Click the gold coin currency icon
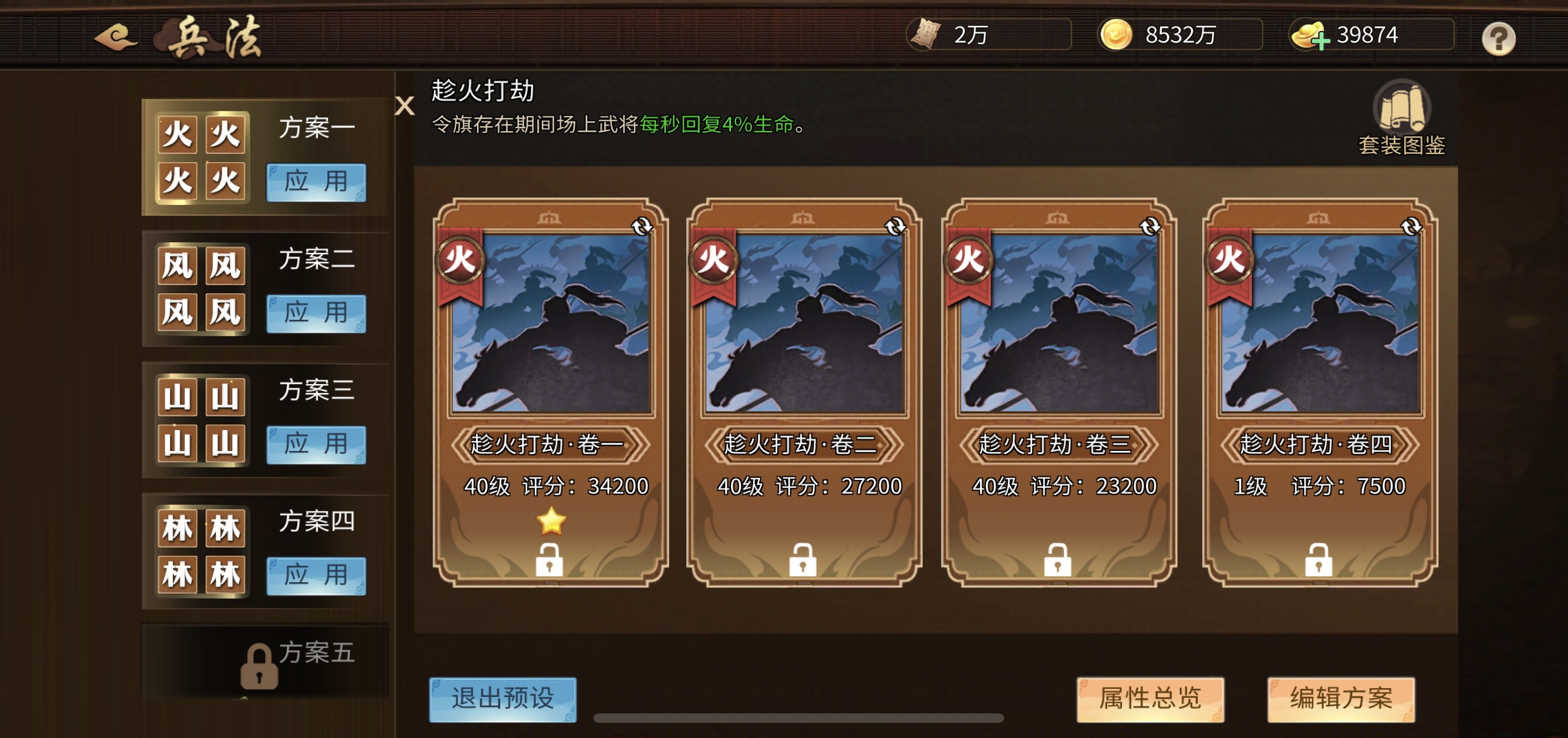Screen dimensions: 1568x738 [x=1116, y=34]
